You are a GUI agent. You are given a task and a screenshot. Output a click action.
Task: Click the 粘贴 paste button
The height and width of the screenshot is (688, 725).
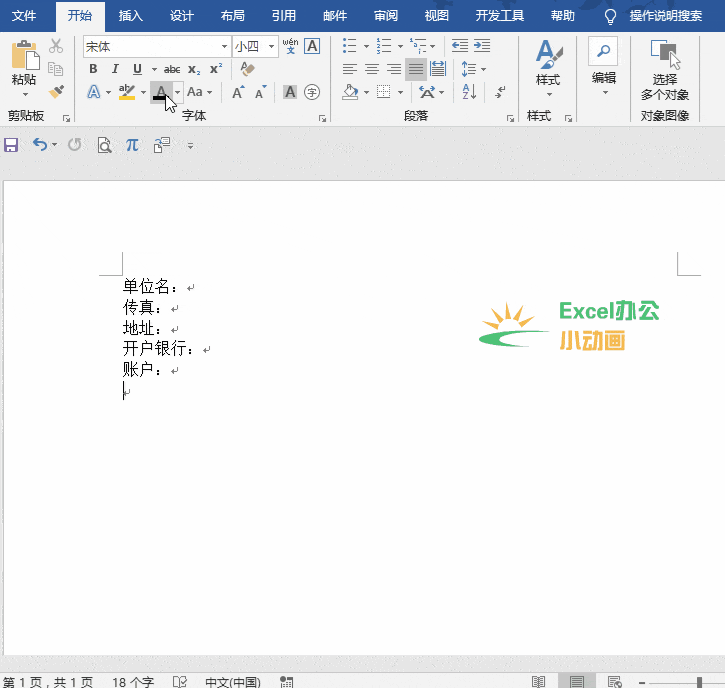23,68
